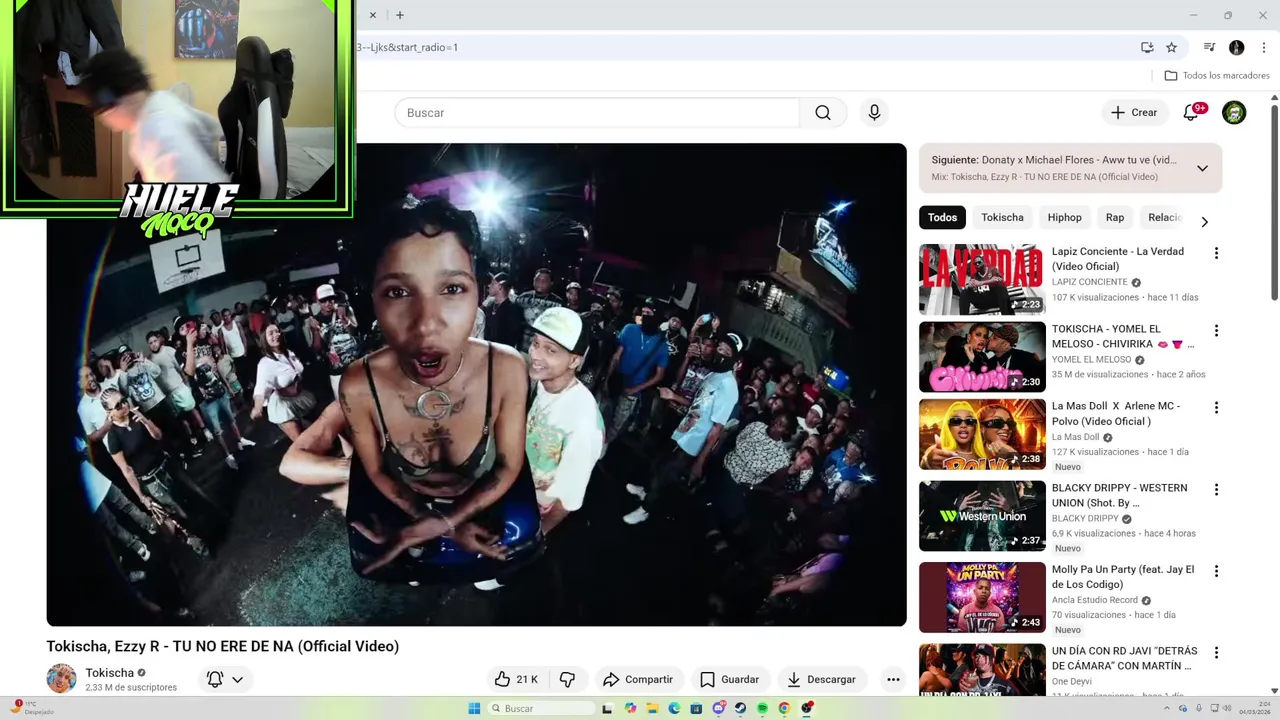
Task: Open the Chrome profile avatar
Action: (x=1237, y=47)
